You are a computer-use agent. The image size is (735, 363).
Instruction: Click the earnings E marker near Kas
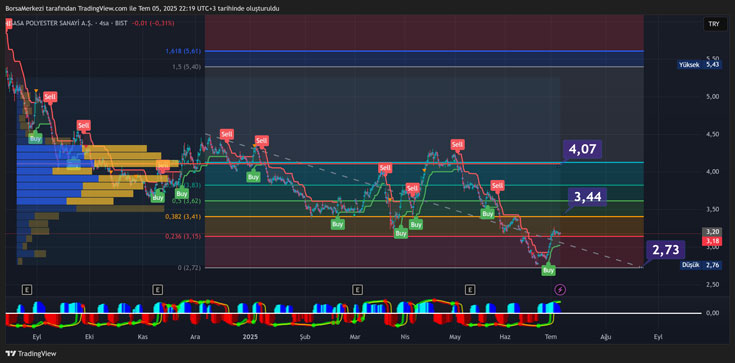(x=158, y=290)
